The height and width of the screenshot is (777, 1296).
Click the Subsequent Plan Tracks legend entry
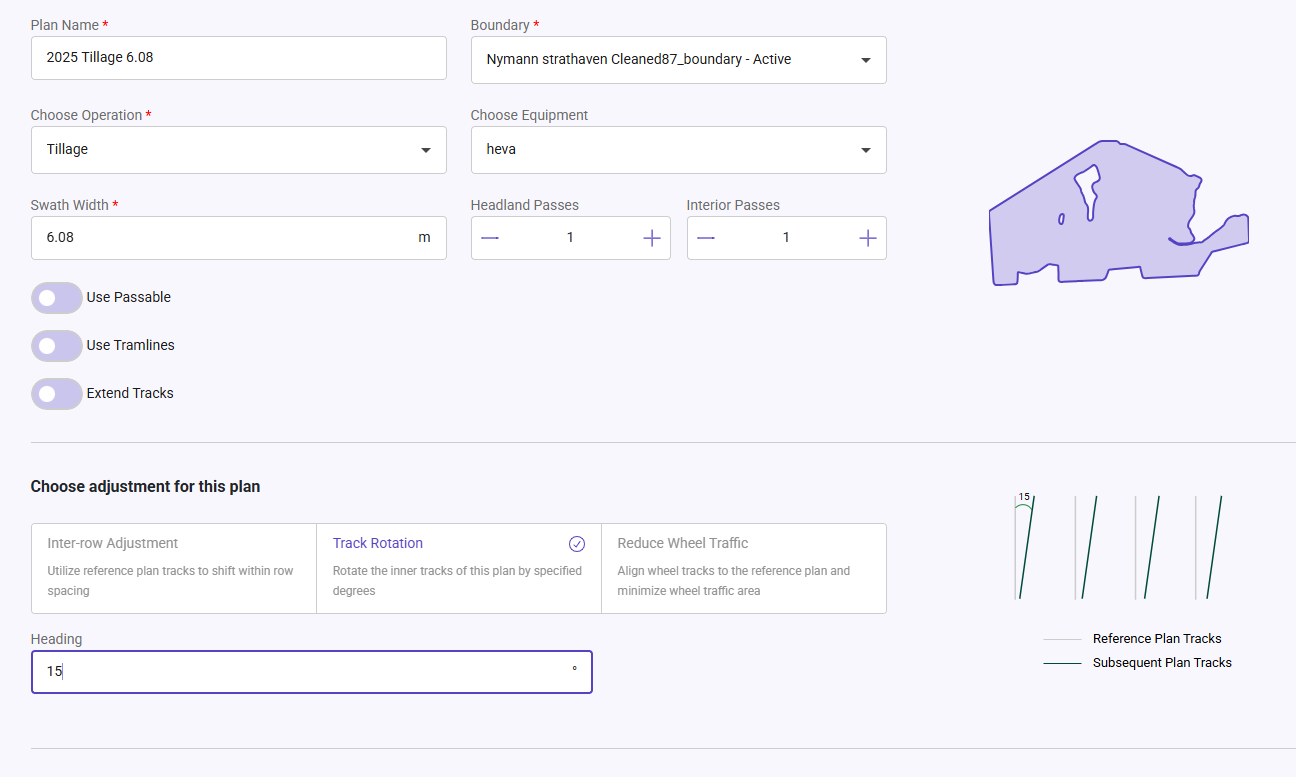click(1161, 662)
